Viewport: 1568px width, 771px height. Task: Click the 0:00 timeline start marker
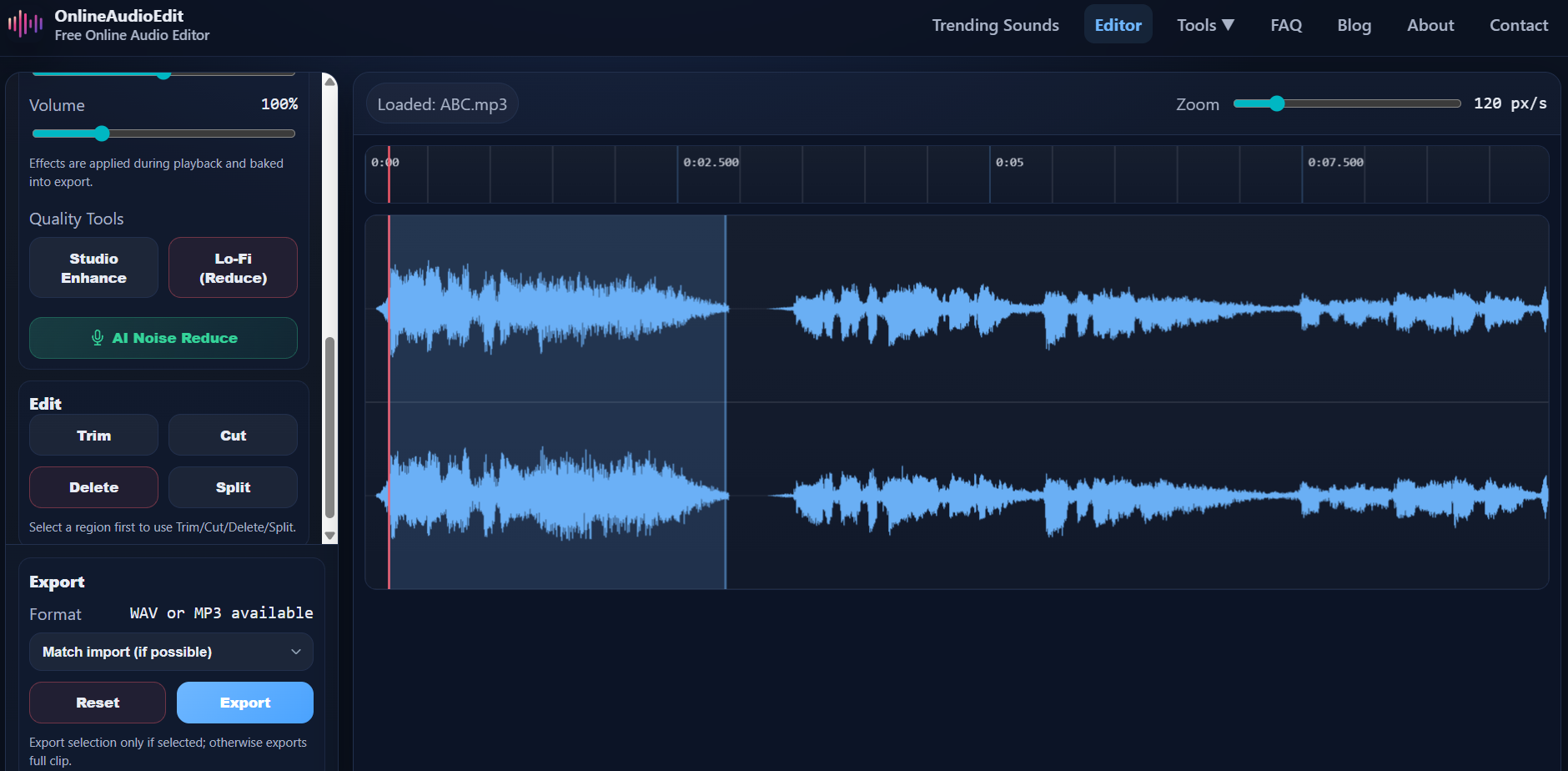tap(385, 162)
